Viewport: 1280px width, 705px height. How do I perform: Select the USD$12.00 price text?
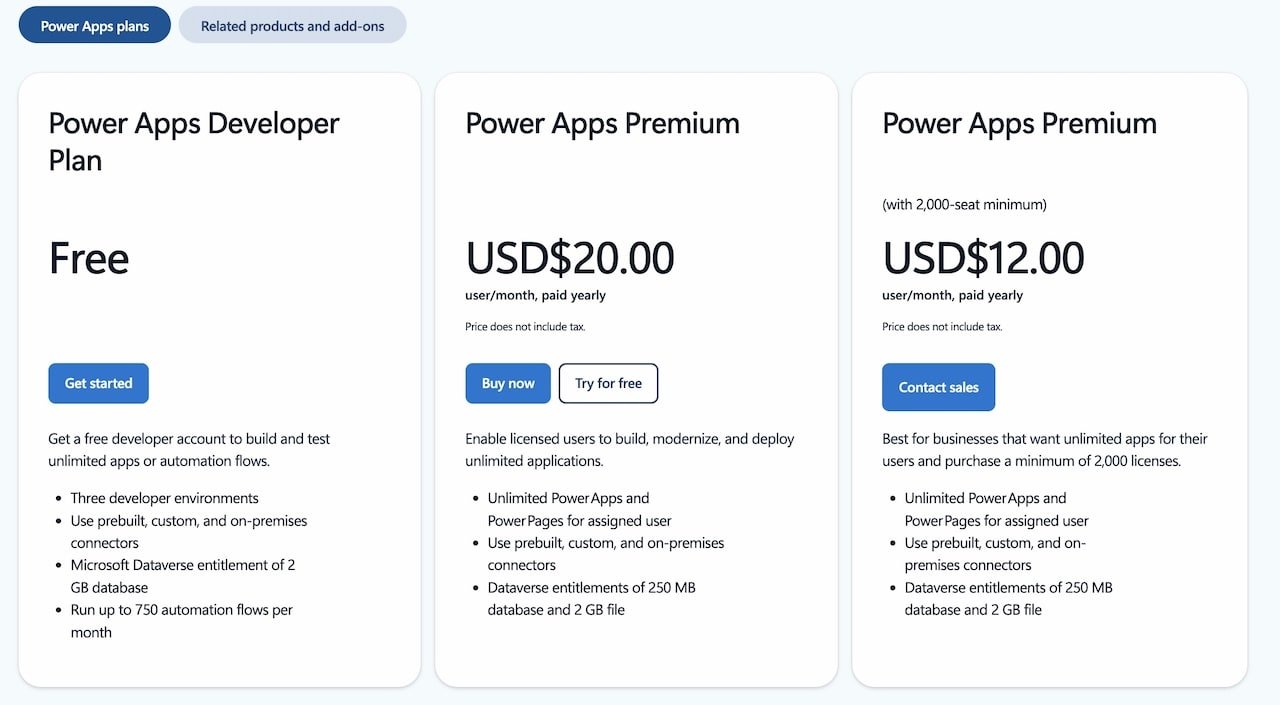click(x=983, y=258)
